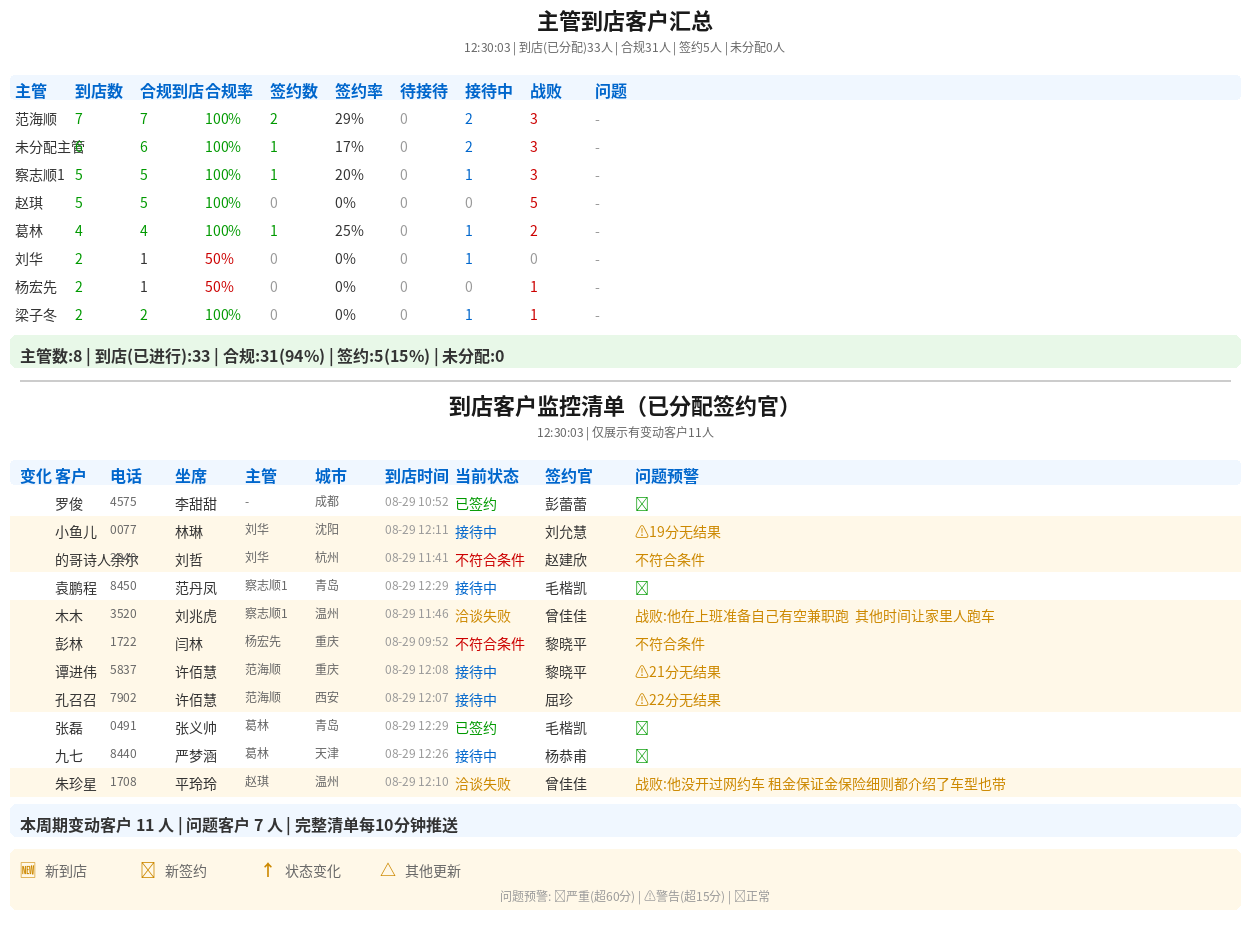Click signing officer 杨恭甫
1250x952 pixels.
click(x=566, y=756)
